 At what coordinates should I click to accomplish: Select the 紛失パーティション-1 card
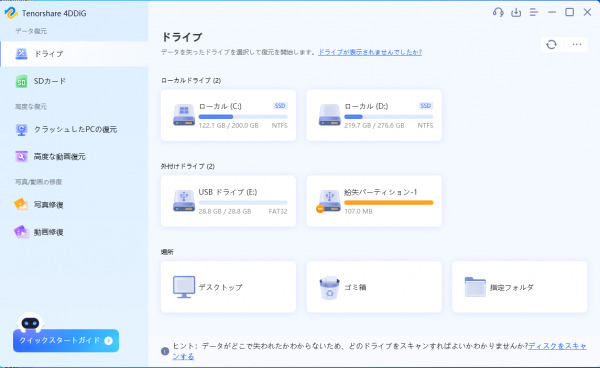374,201
